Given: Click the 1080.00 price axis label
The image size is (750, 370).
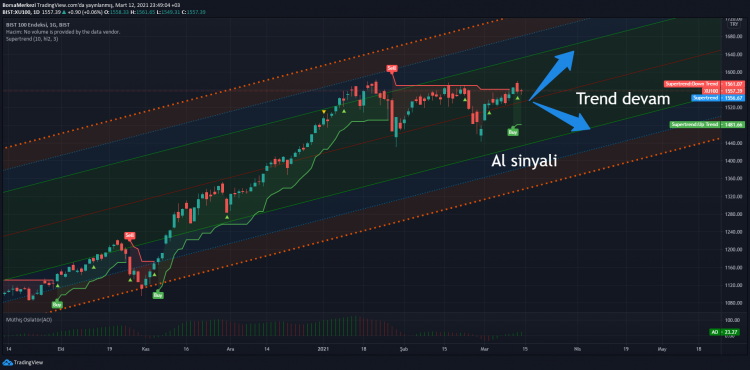Looking at the screenshot, I should (733, 303).
